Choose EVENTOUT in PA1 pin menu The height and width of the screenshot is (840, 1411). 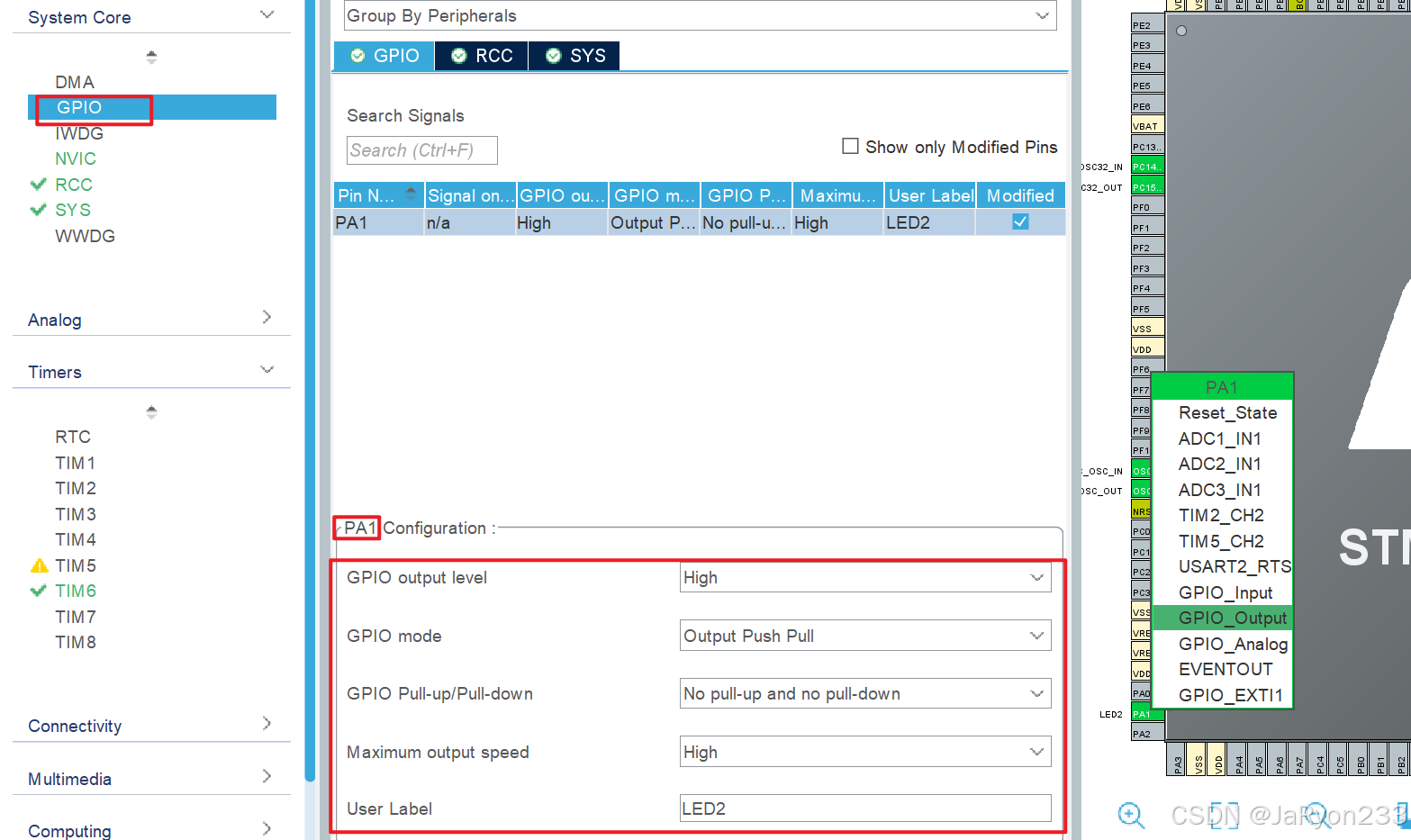(x=1226, y=669)
